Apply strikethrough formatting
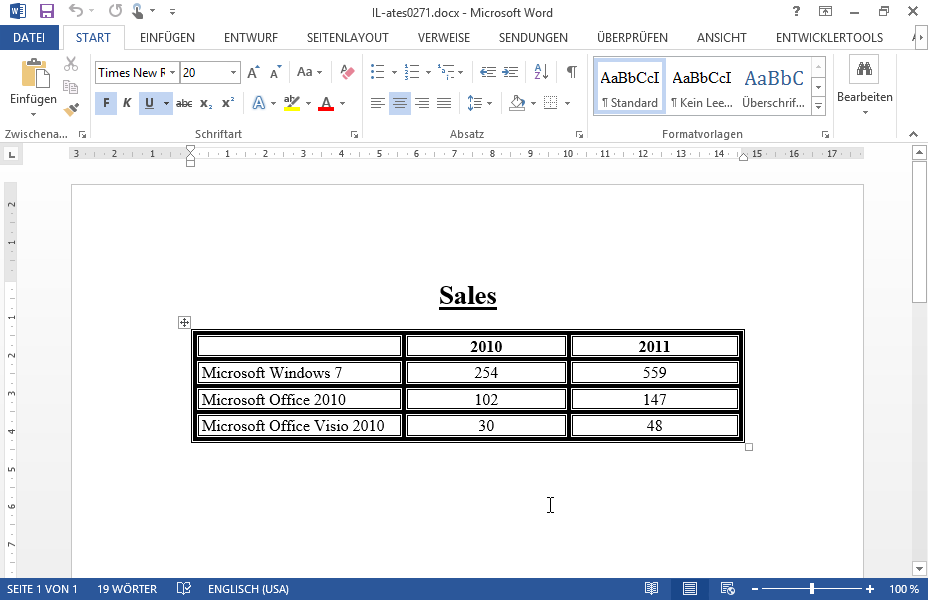 [184, 104]
